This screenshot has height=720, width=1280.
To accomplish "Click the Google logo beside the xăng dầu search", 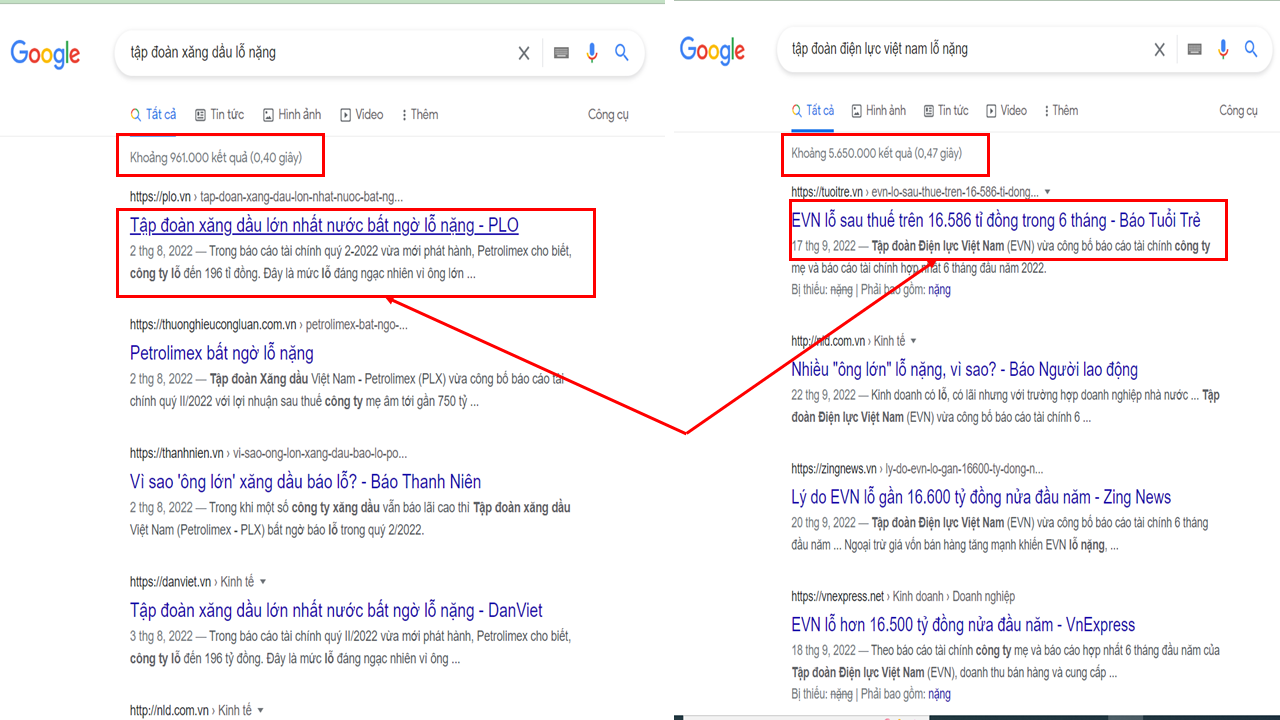I will 45,54.
